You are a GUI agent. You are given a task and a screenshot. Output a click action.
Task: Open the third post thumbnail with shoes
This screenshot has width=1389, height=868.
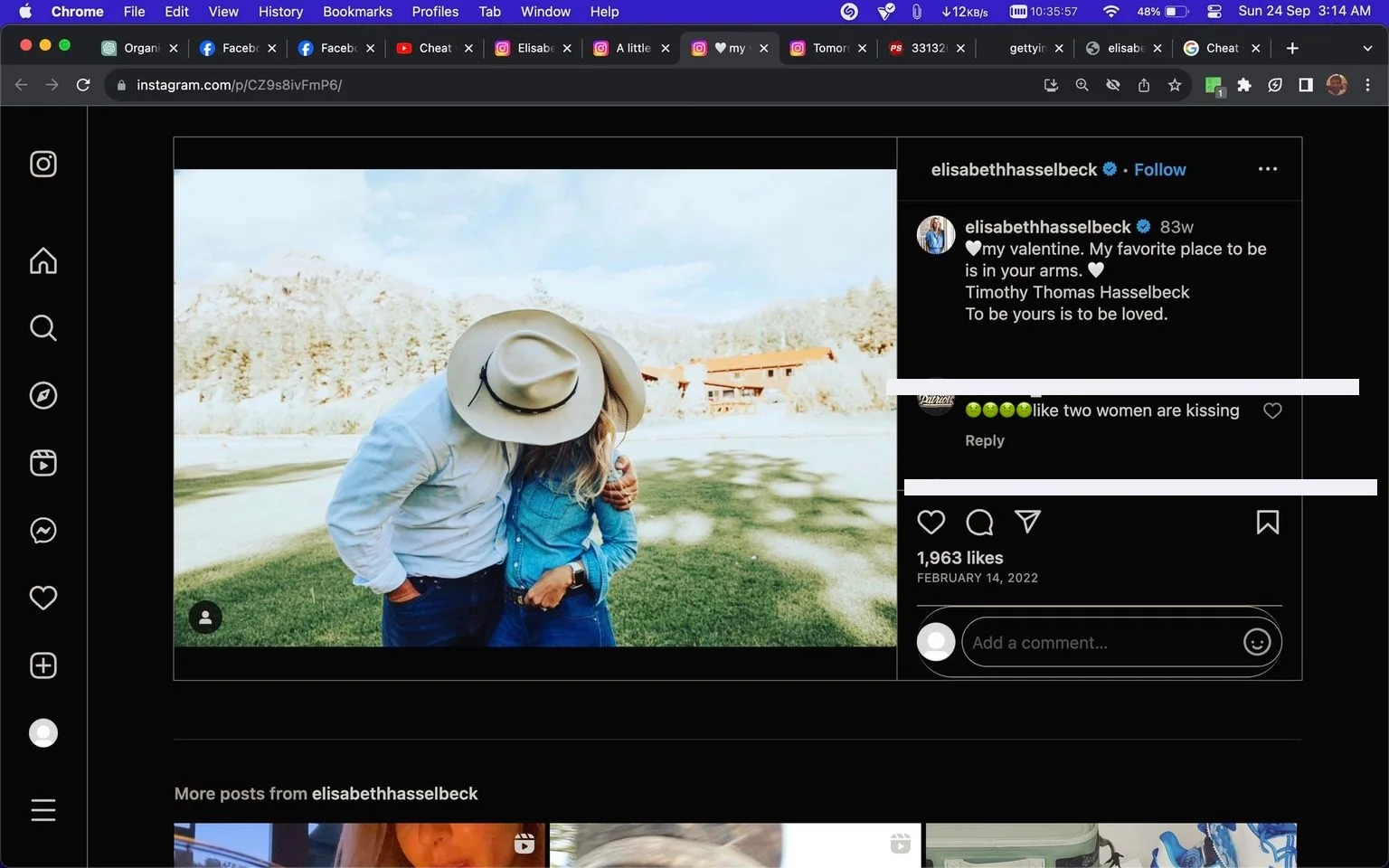click(x=1111, y=845)
